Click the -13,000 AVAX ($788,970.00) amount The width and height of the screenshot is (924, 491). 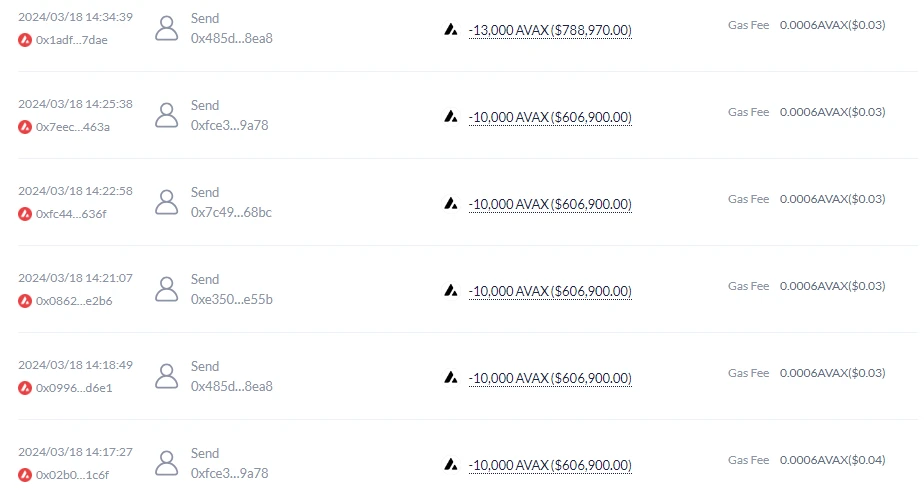(x=550, y=31)
